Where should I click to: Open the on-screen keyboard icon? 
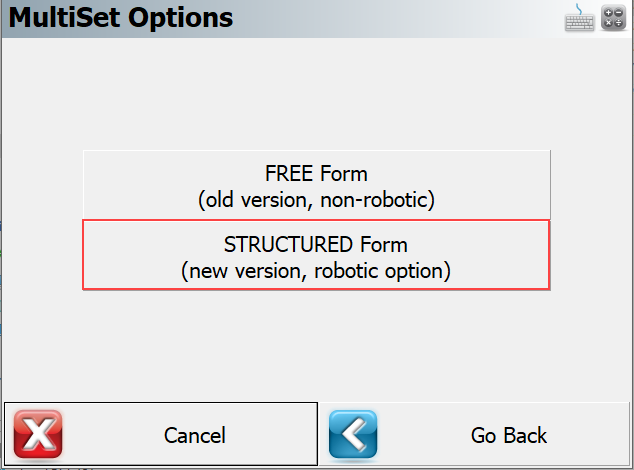pyautogui.click(x=579, y=18)
